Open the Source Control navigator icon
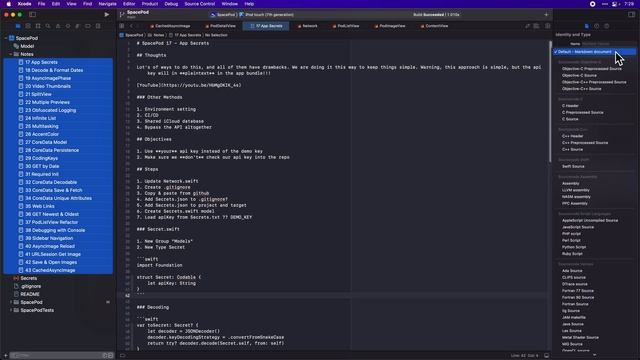 pyautogui.click(x=28, y=26)
